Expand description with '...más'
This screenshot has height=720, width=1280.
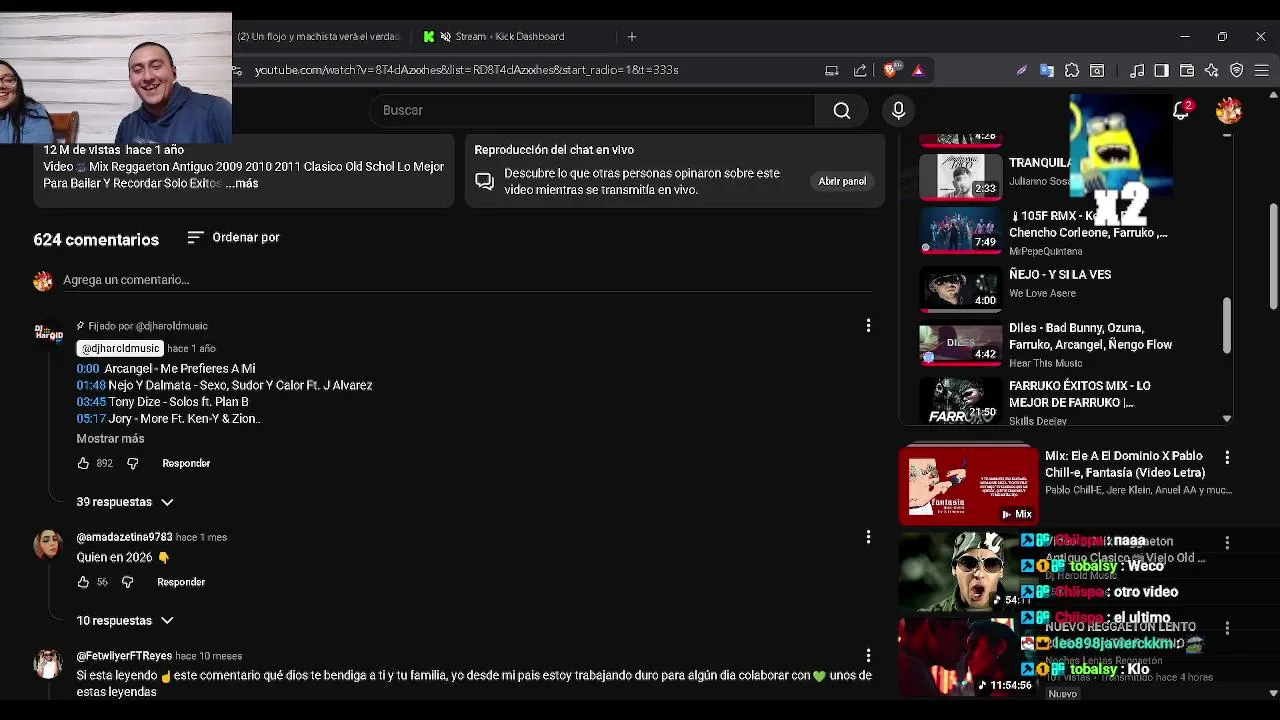pos(242,184)
